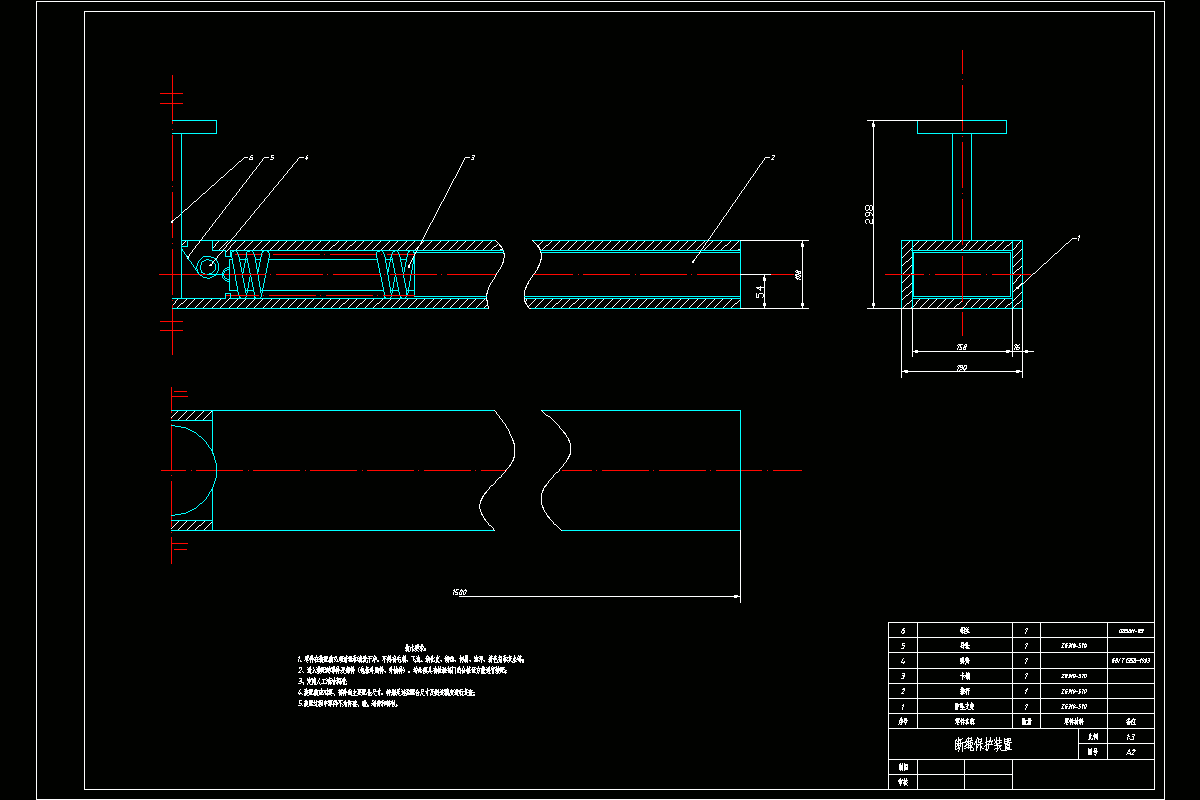This screenshot has width=1200, height=800.
Task: Click part callout number 6 on drawing
Action: tap(251, 157)
